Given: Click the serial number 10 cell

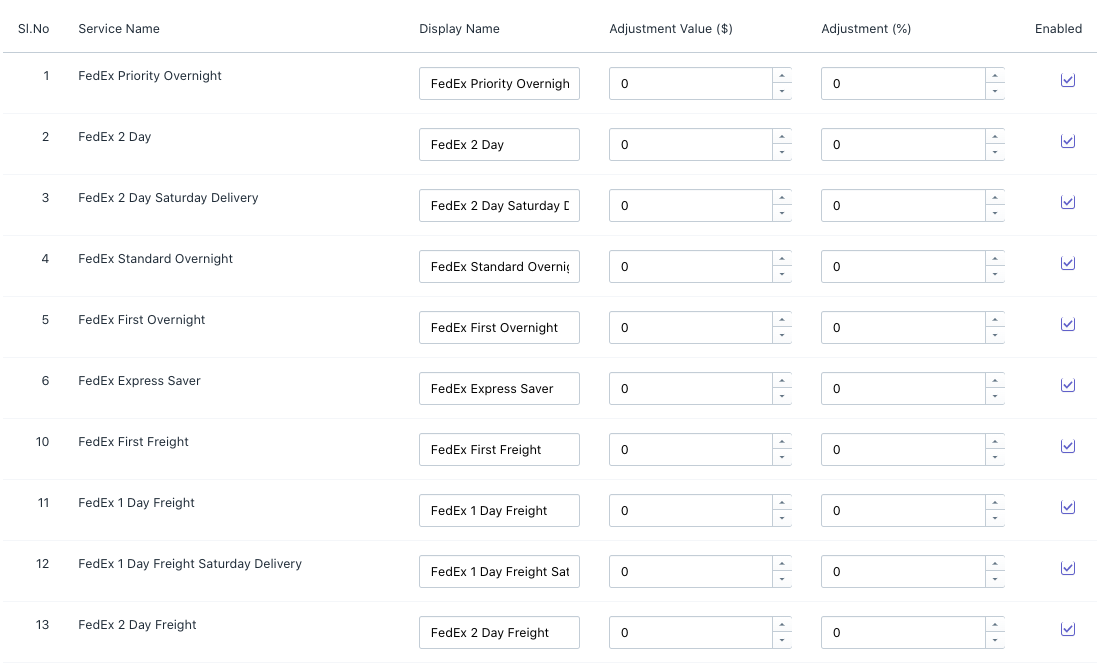Looking at the screenshot, I should (43, 442).
